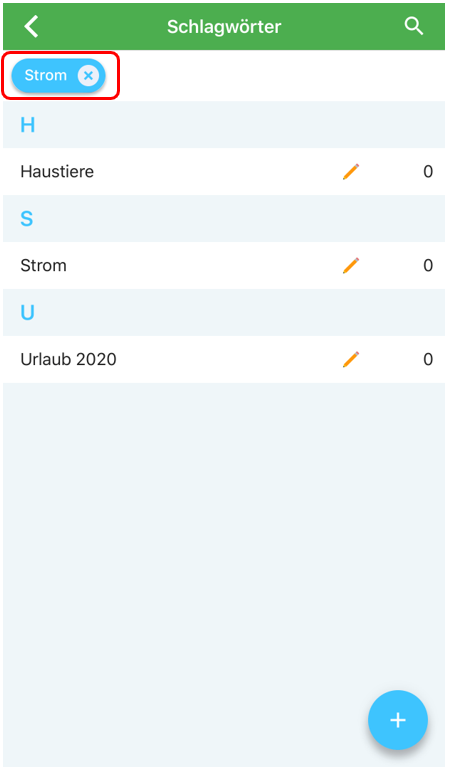Open search with the magnifier icon
This screenshot has height=772, width=450.
(x=414, y=26)
